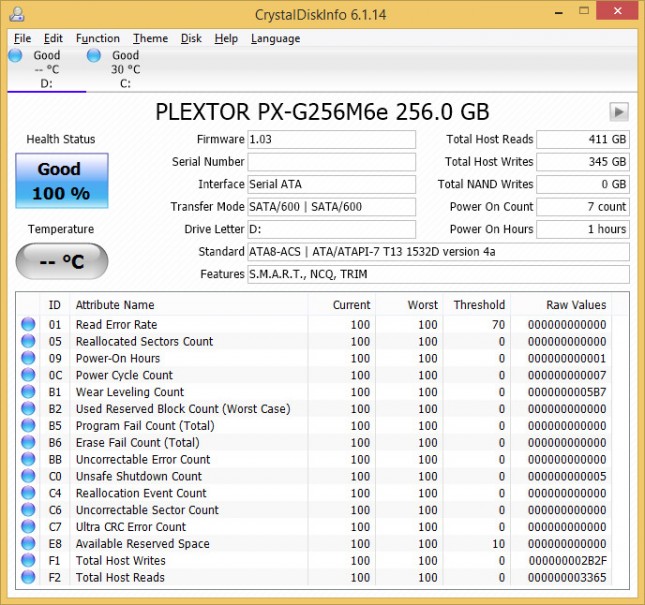Select the 'Available Reserved Space' attribute text
The height and width of the screenshot is (605, 645).
coord(142,544)
